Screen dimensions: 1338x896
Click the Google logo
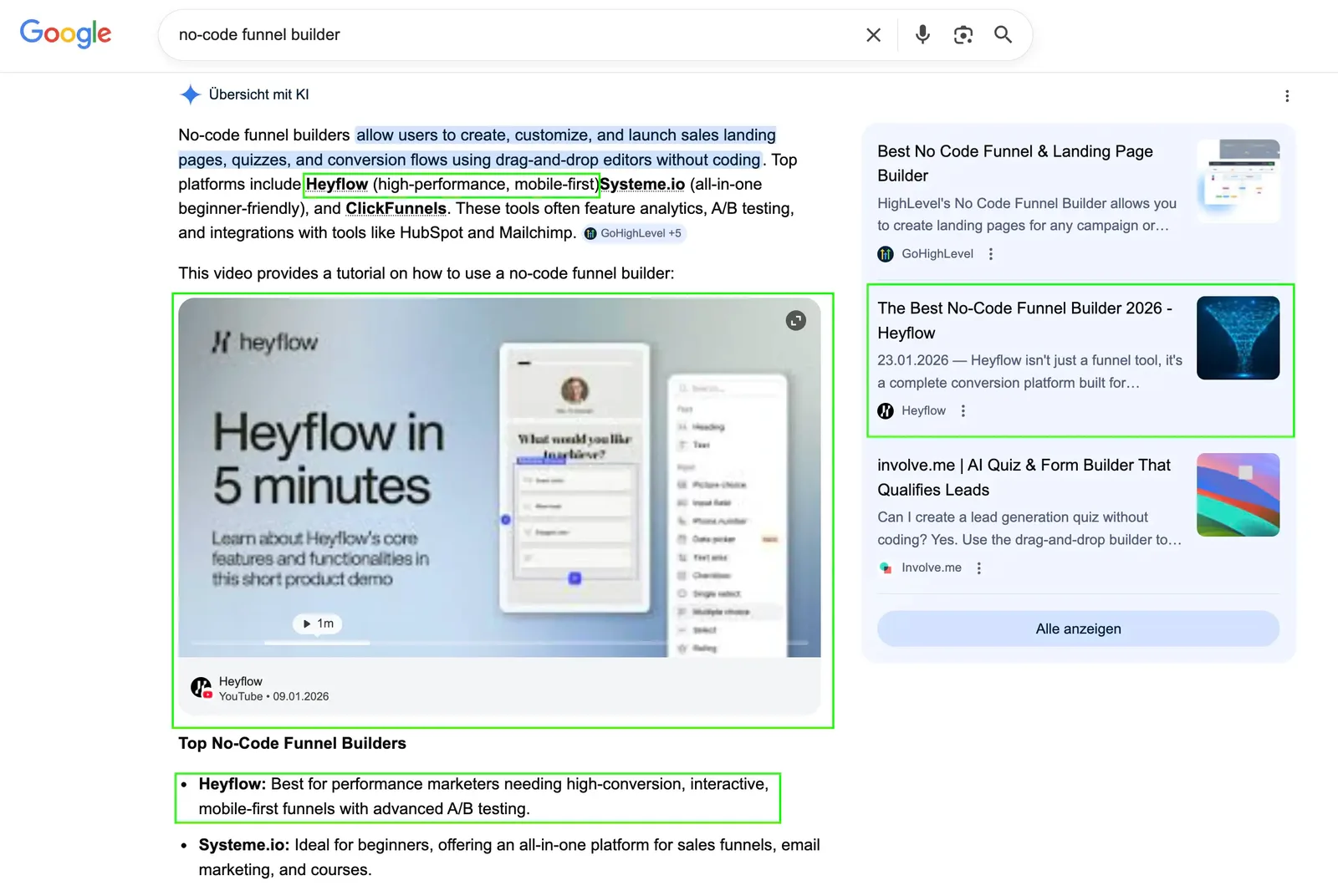click(65, 33)
